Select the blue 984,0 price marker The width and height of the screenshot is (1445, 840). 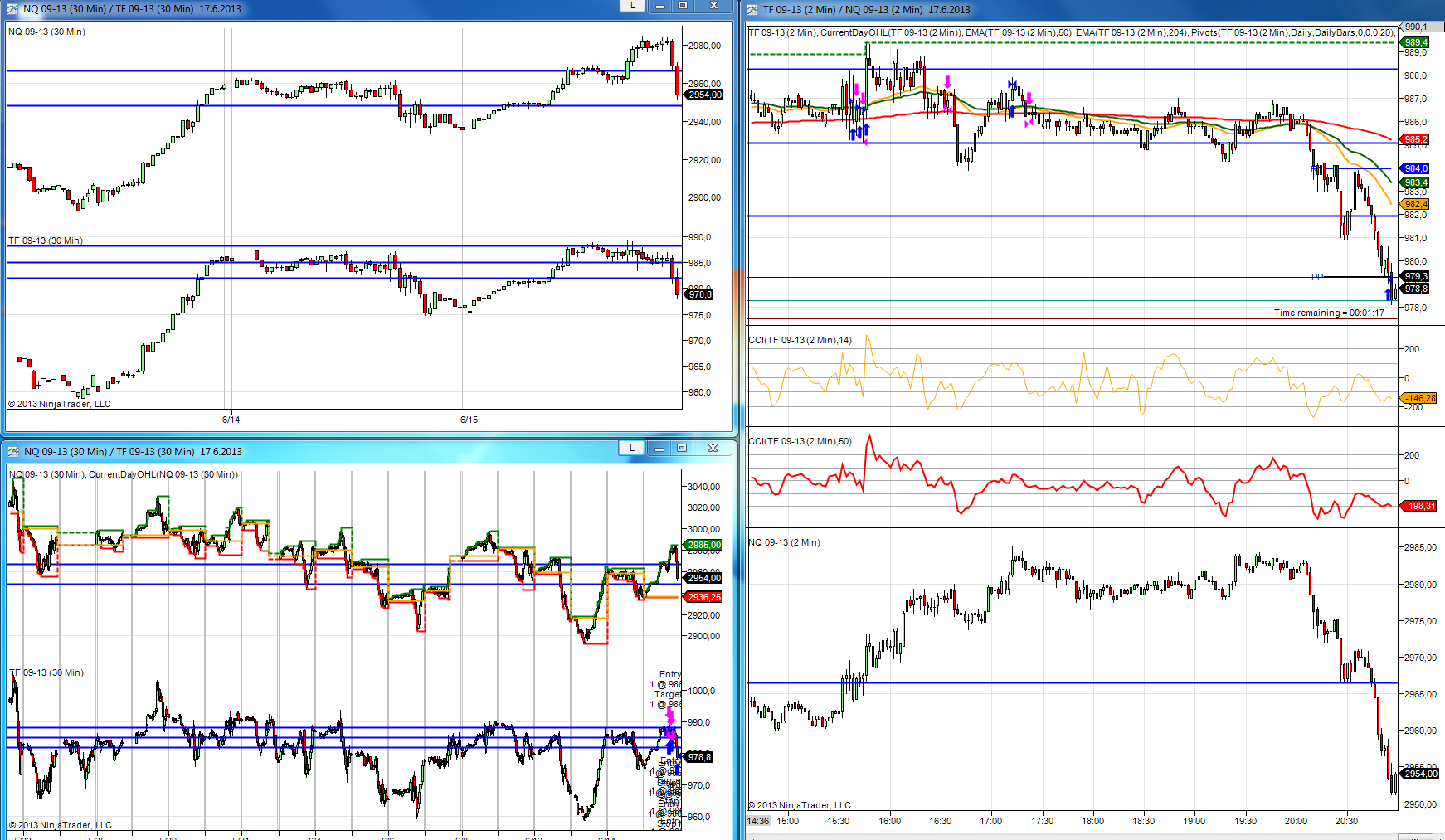(x=1415, y=168)
